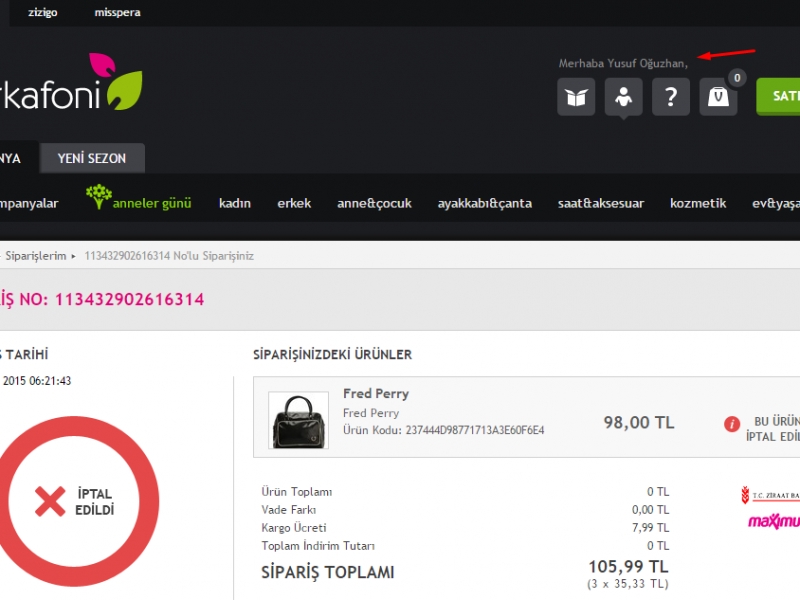Viewport: 800px width, 600px height.
Task: Open the user account icon
Action: coord(623,97)
